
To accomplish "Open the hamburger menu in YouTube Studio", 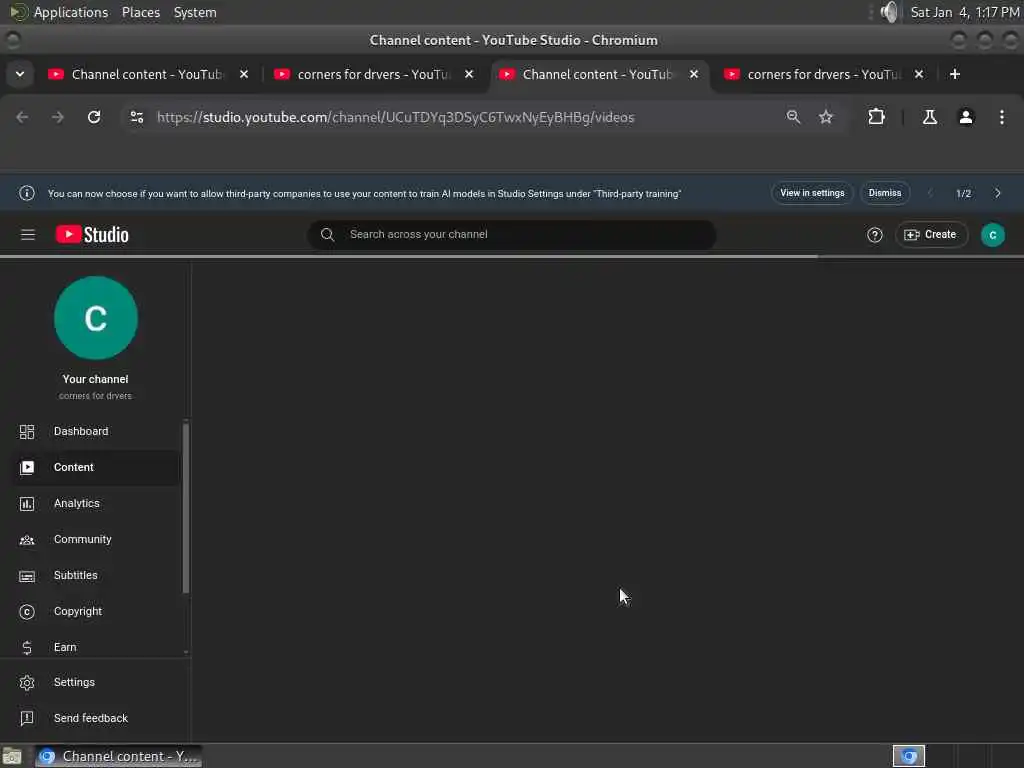I will [x=27, y=234].
